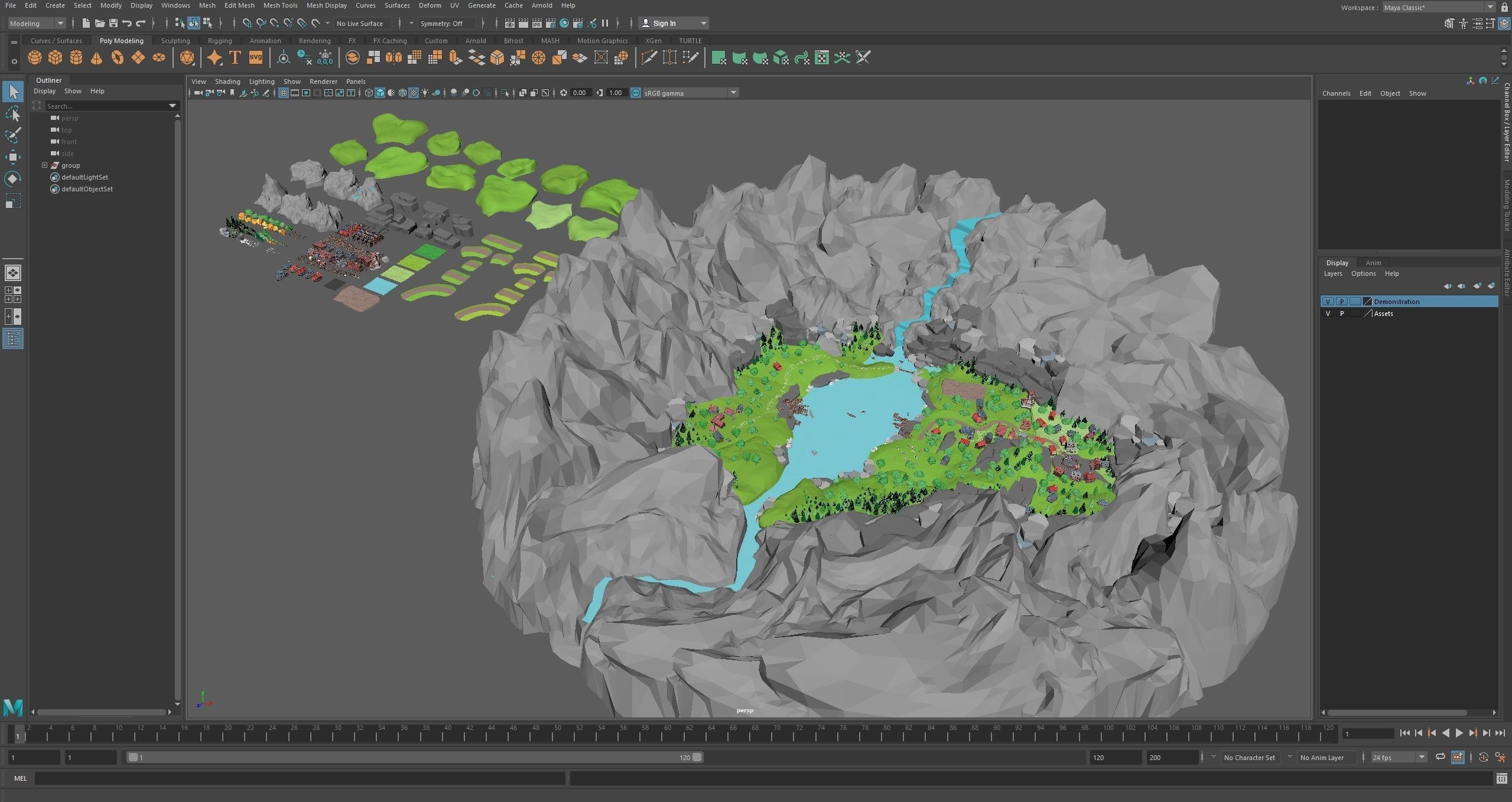Click the SVG import shelf icon
The width and height of the screenshot is (1512, 802).
[255, 58]
